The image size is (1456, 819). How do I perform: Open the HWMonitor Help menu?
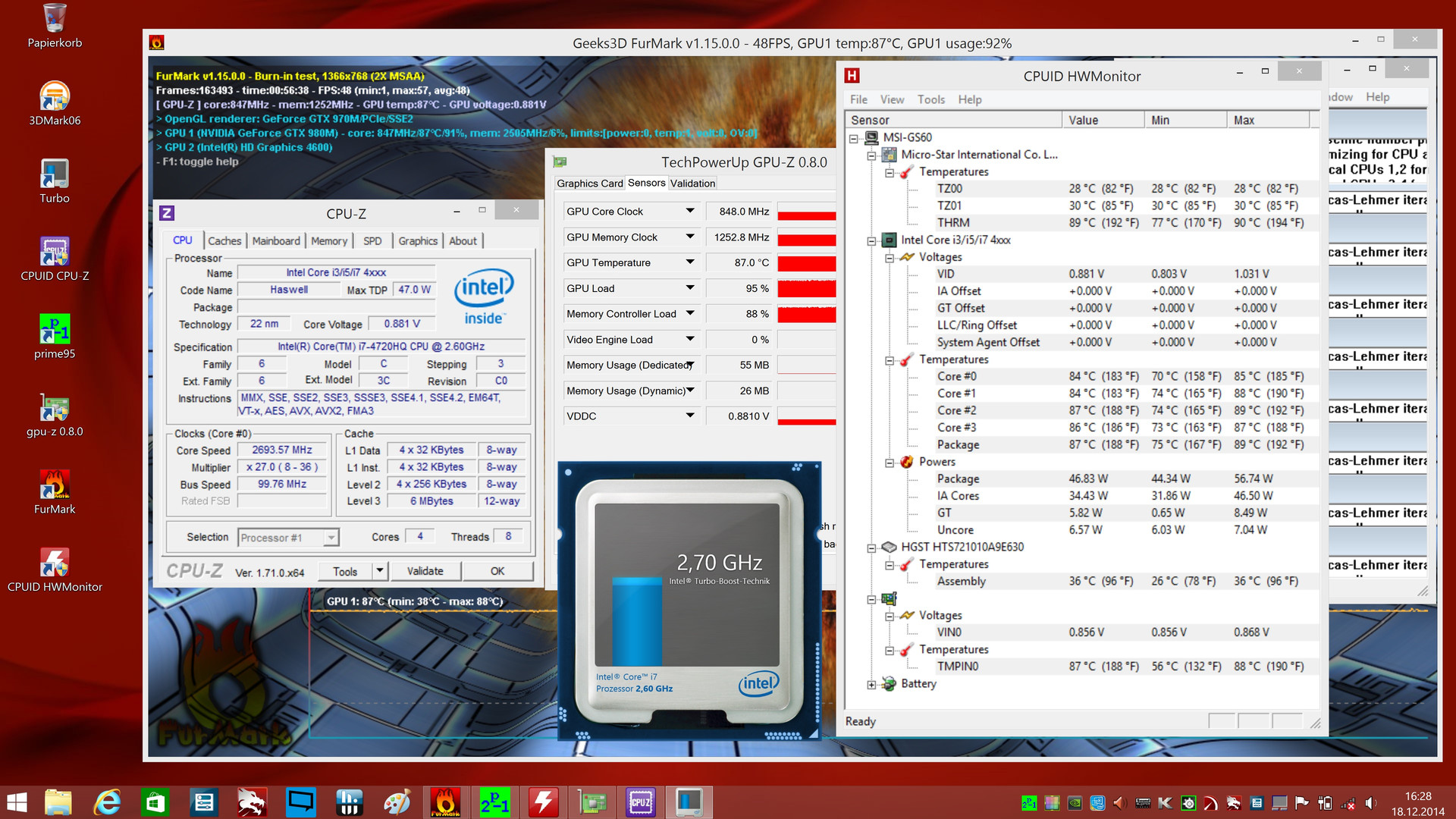click(x=969, y=99)
